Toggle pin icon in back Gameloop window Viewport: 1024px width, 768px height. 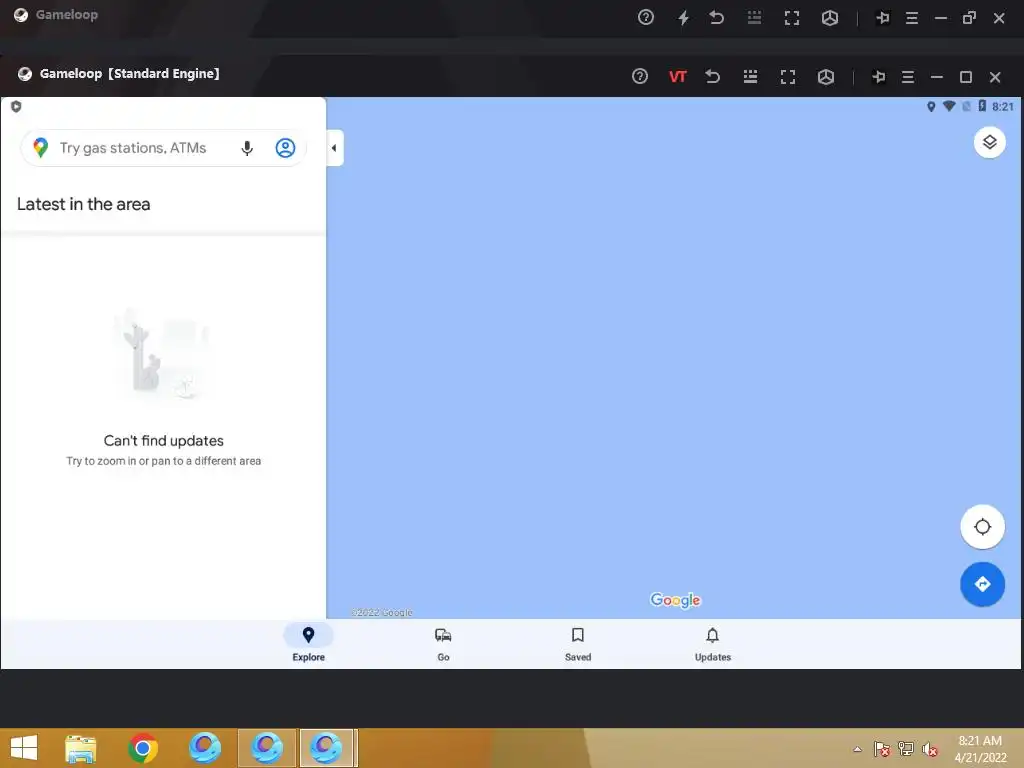point(883,18)
